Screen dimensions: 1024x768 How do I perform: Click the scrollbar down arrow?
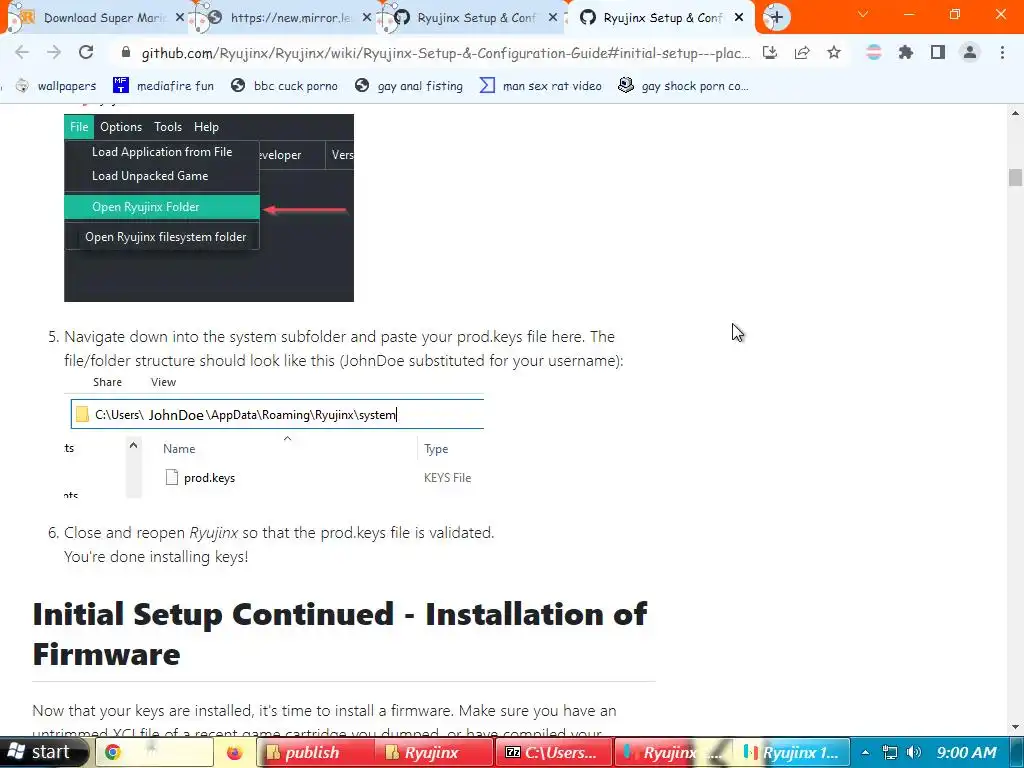(1015, 727)
